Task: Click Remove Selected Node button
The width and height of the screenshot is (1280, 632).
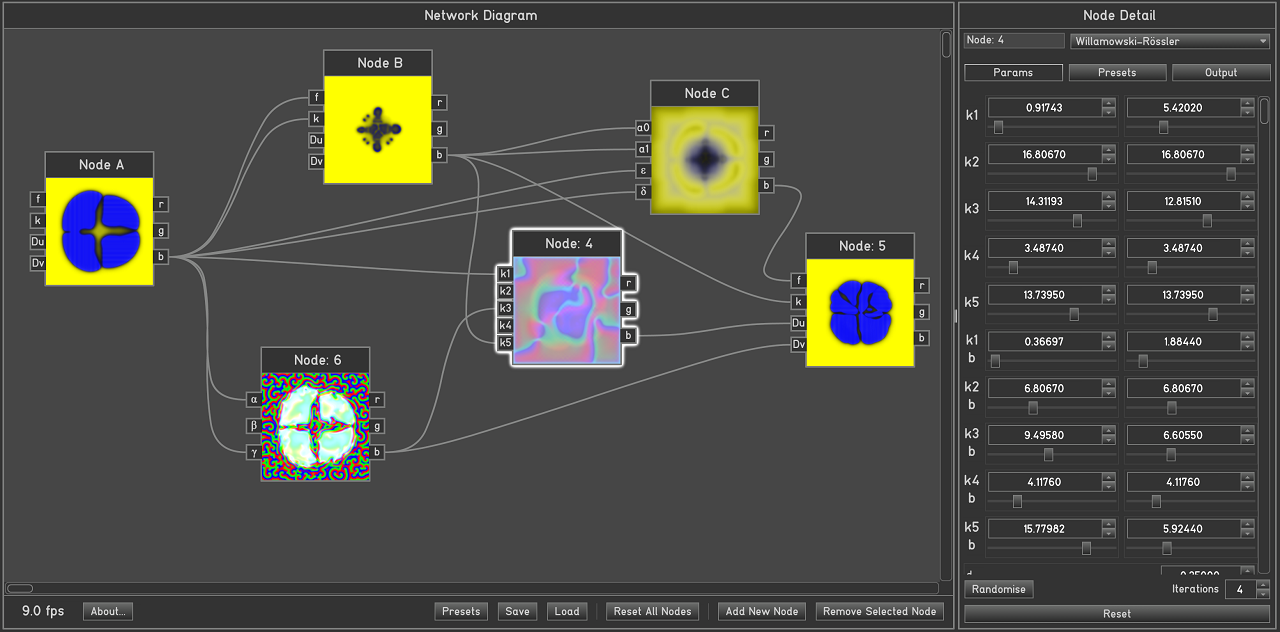Action: pyautogui.click(x=880, y=611)
